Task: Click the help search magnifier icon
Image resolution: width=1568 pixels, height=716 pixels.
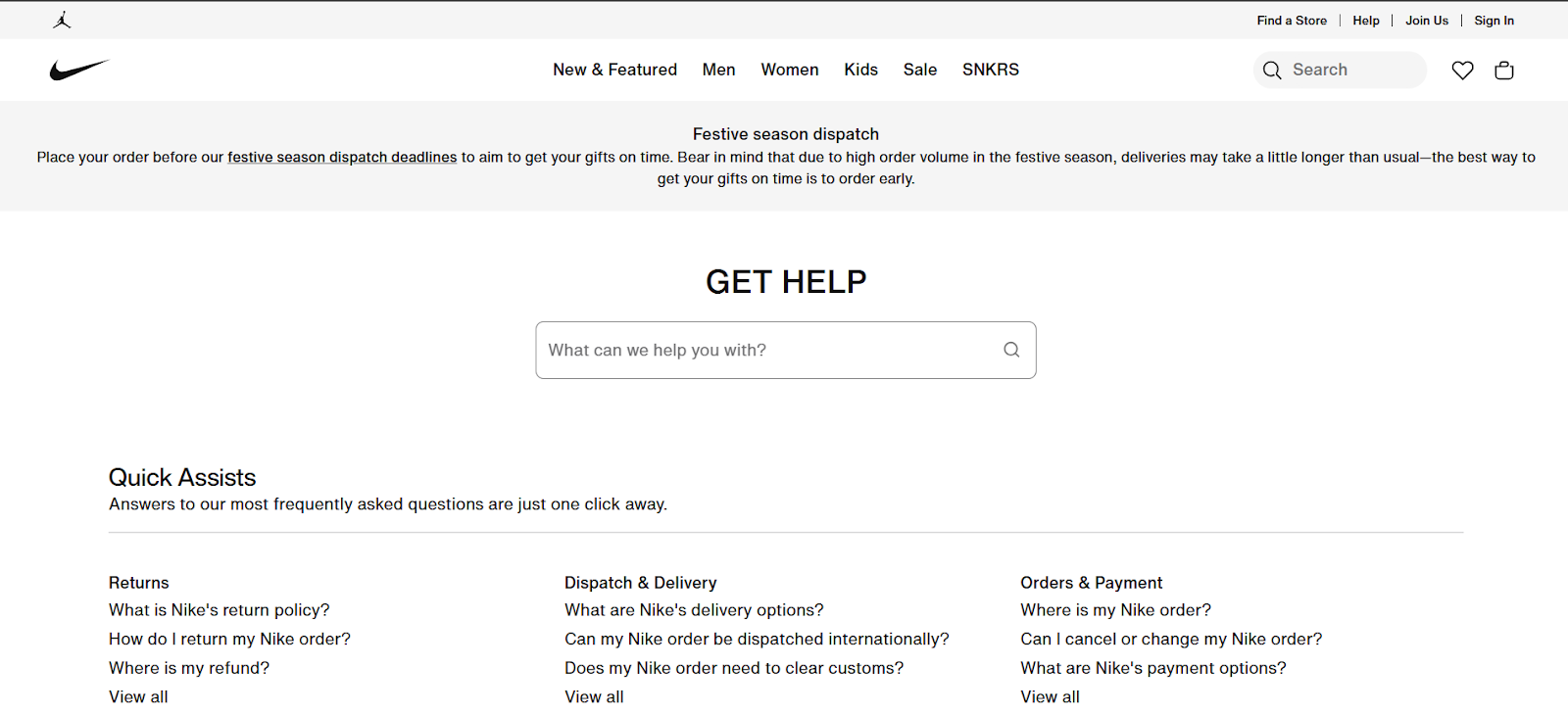Action: (x=1011, y=350)
